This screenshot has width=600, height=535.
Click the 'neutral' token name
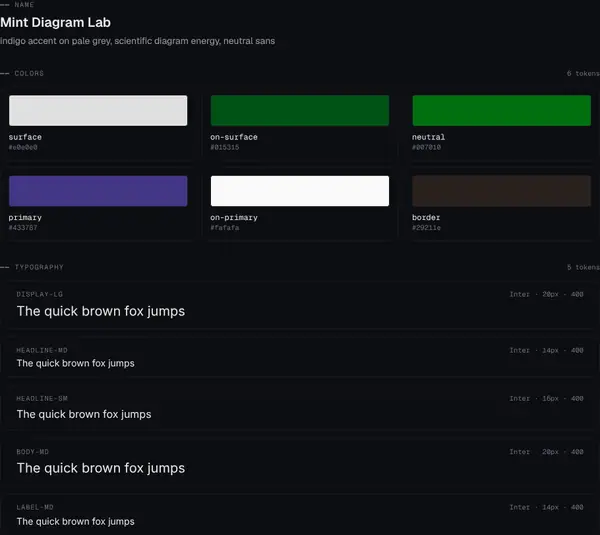click(x=428, y=137)
